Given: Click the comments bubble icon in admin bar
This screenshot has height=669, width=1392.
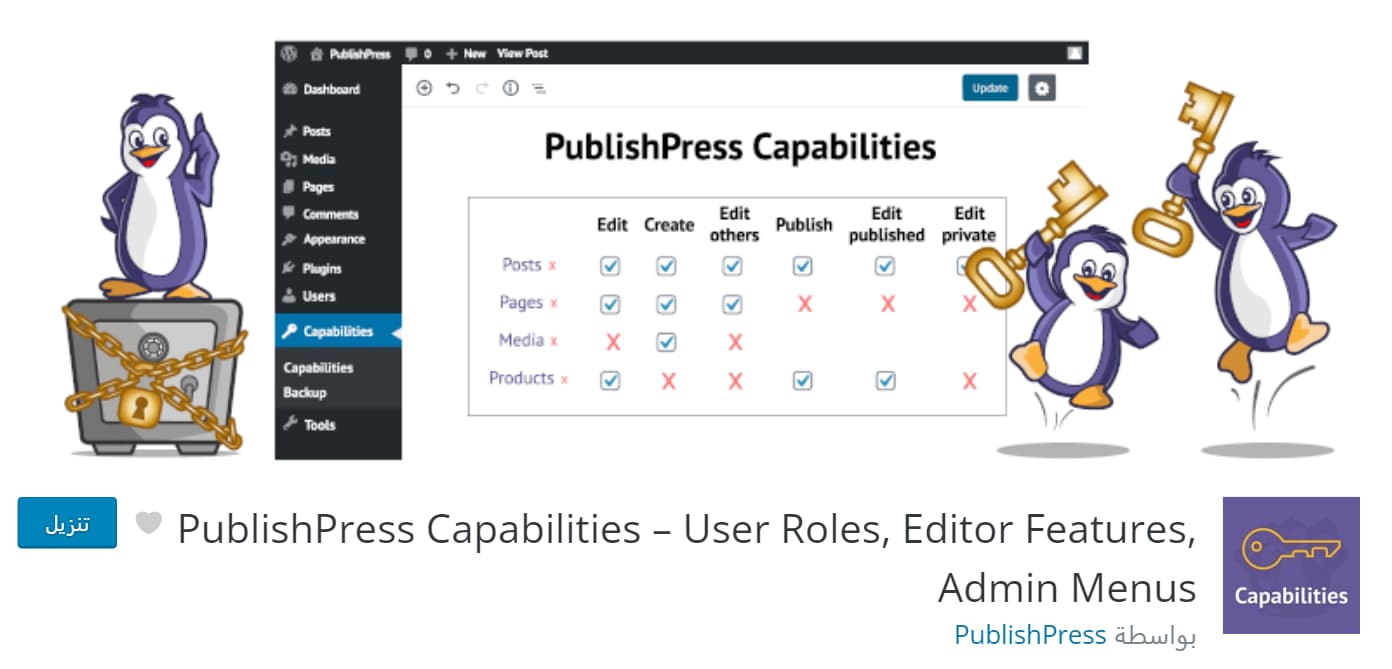Looking at the screenshot, I should pos(411,53).
